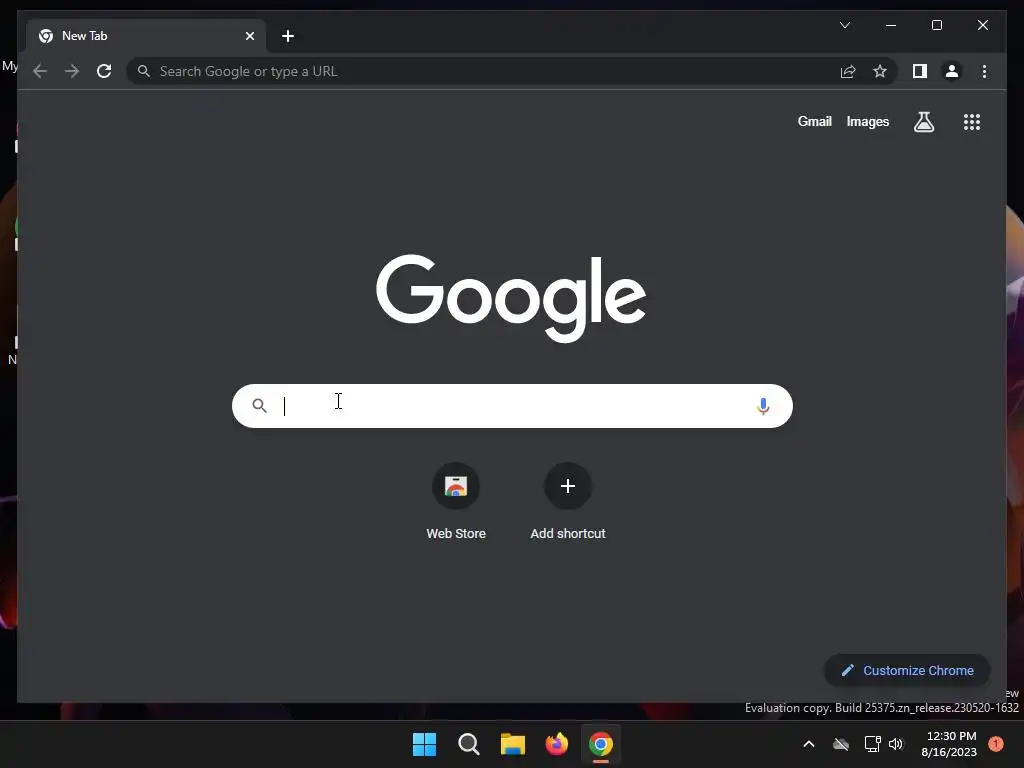
Task: Open the tab search dropdown arrow
Action: point(844,25)
